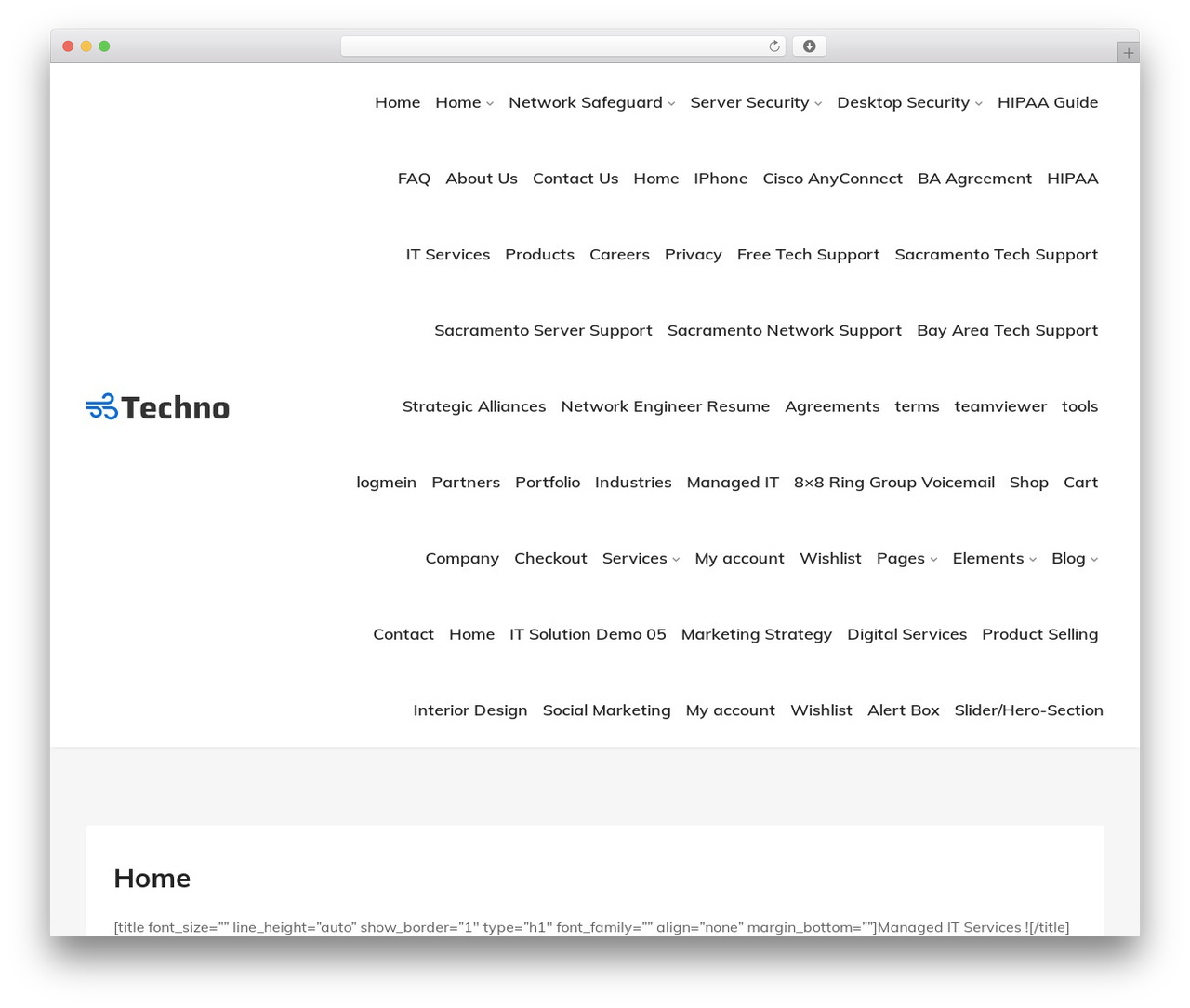This screenshot has height=1008, width=1190.
Task: Open the Shop link
Action: 1029,483
